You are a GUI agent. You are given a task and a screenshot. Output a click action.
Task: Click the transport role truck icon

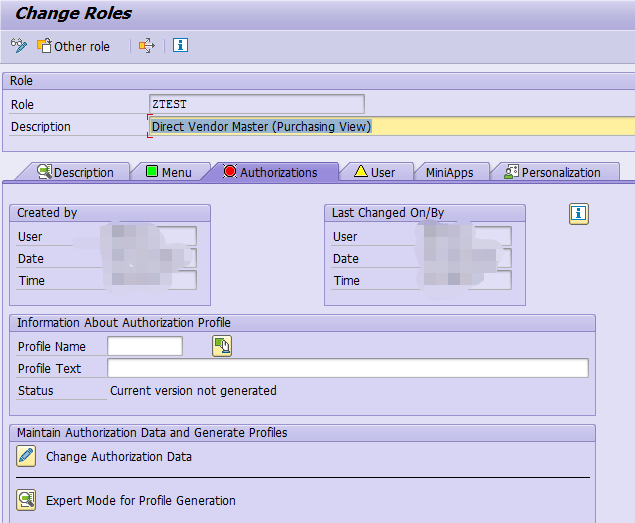(147, 45)
